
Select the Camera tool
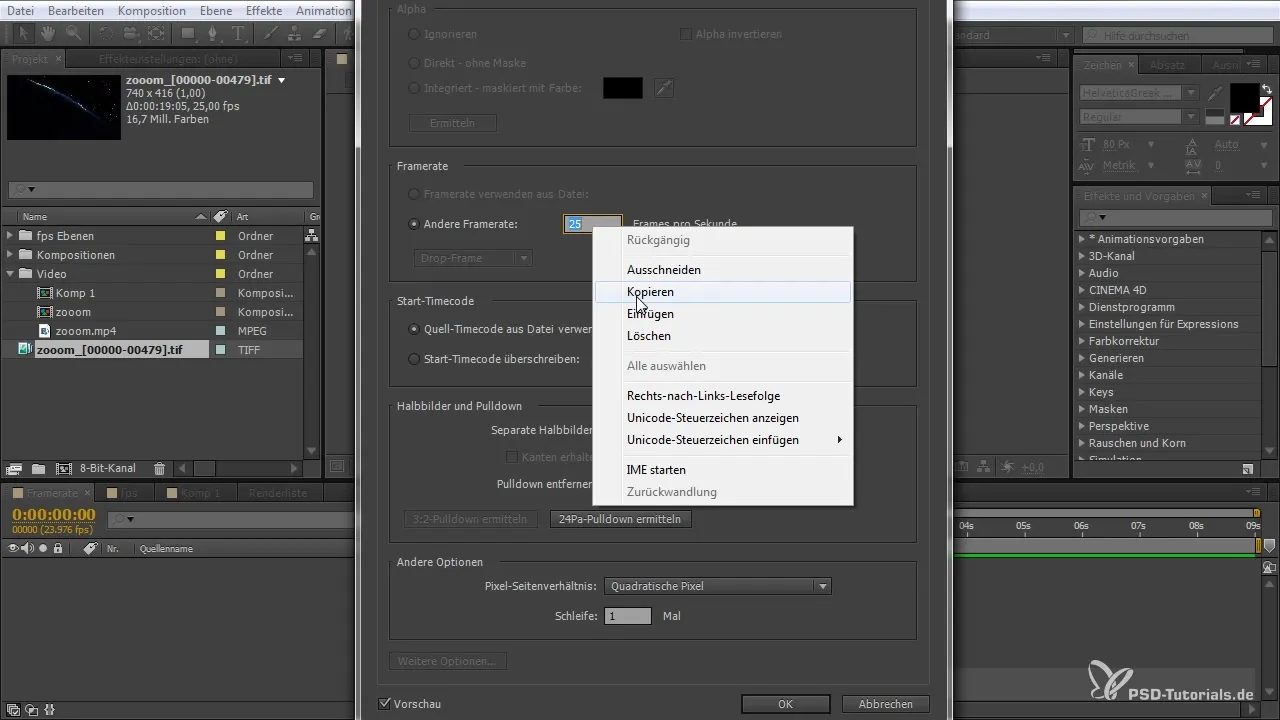pos(131,33)
